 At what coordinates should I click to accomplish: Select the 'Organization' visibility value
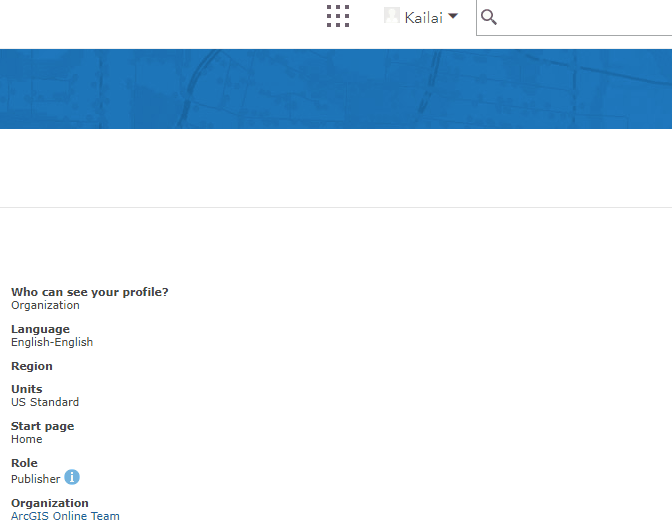pyautogui.click(x=45, y=305)
